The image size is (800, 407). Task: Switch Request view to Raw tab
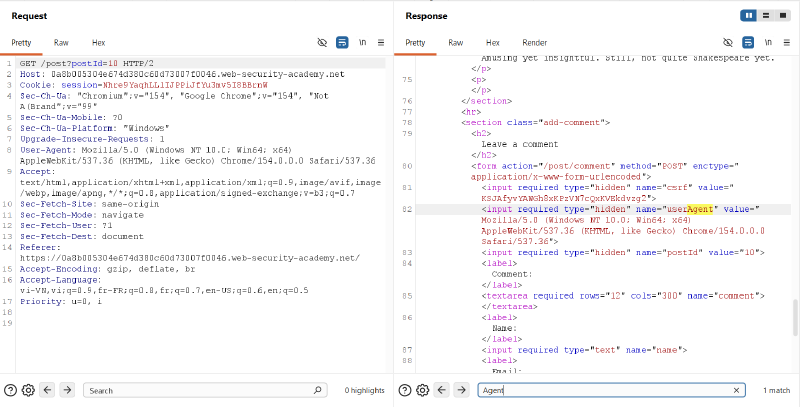point(61,43)
